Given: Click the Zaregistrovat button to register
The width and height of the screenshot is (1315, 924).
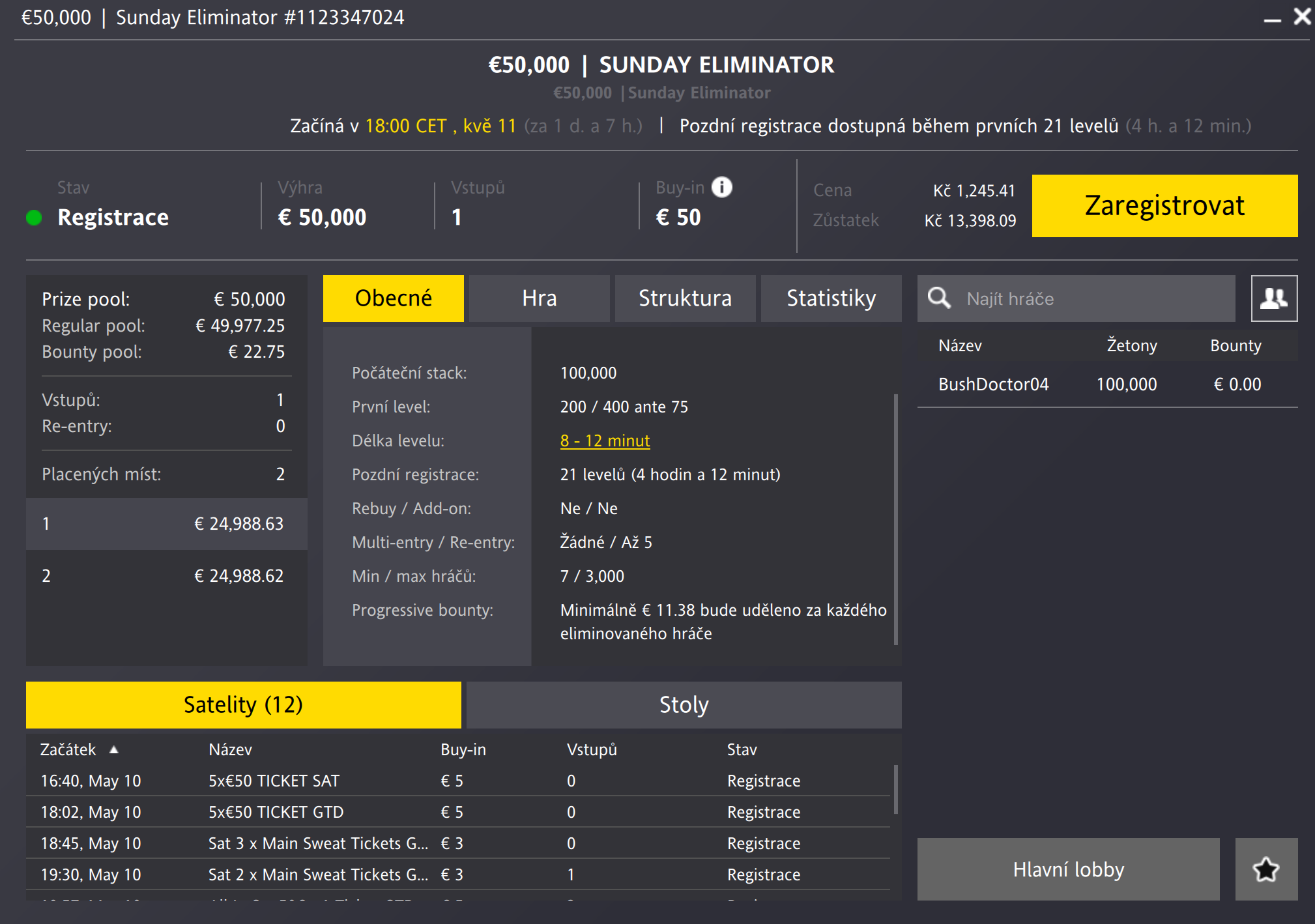Looking at the screenshot, I should (x=1164, y=206).
